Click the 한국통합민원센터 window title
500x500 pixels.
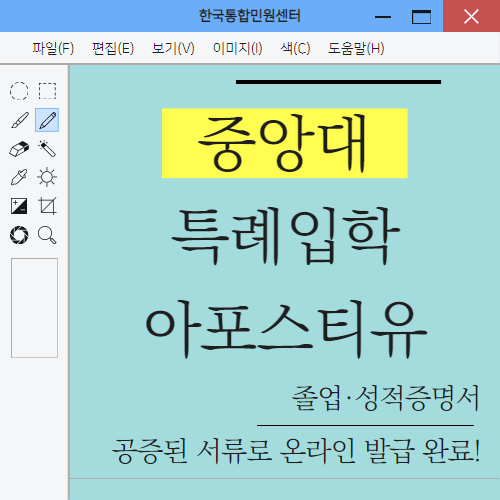click(250, 16)
